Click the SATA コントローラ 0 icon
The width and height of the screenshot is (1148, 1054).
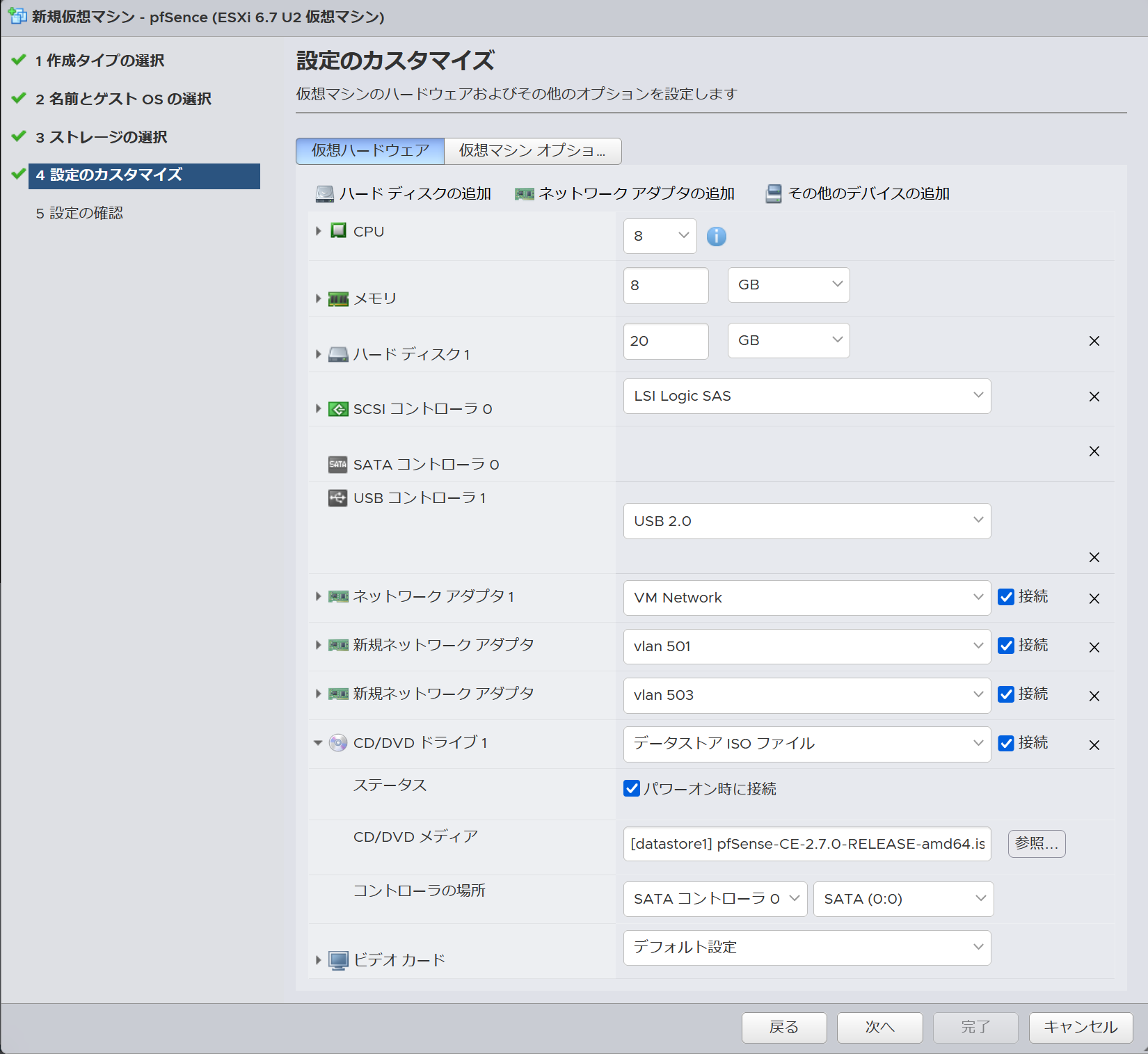338,464
